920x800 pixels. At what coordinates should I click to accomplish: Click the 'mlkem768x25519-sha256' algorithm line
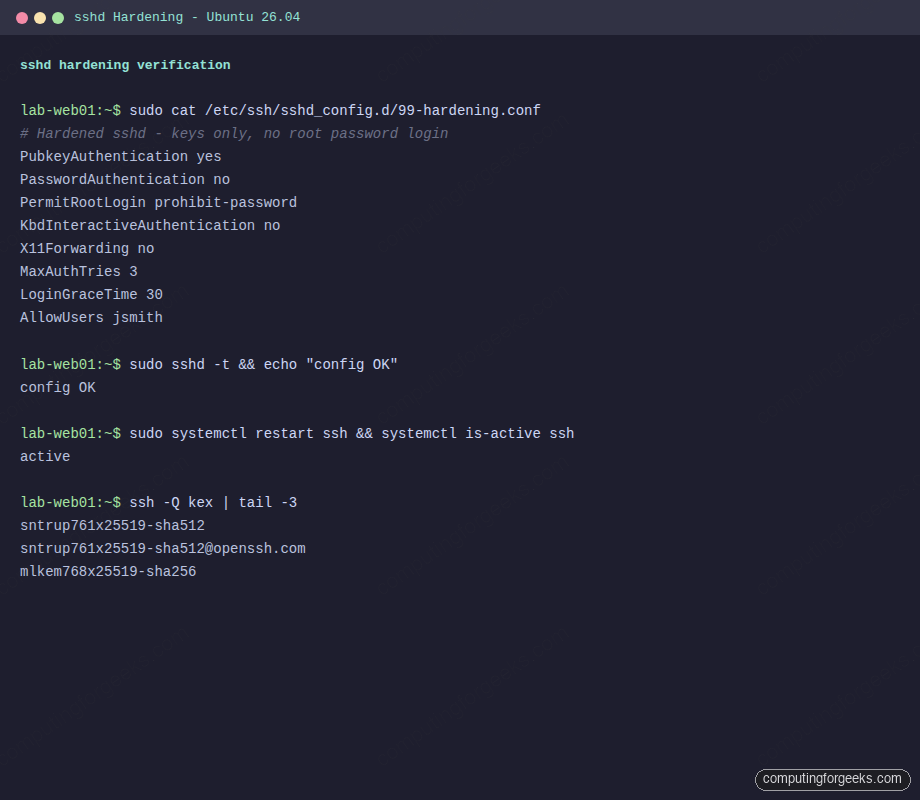click(107, 571)
